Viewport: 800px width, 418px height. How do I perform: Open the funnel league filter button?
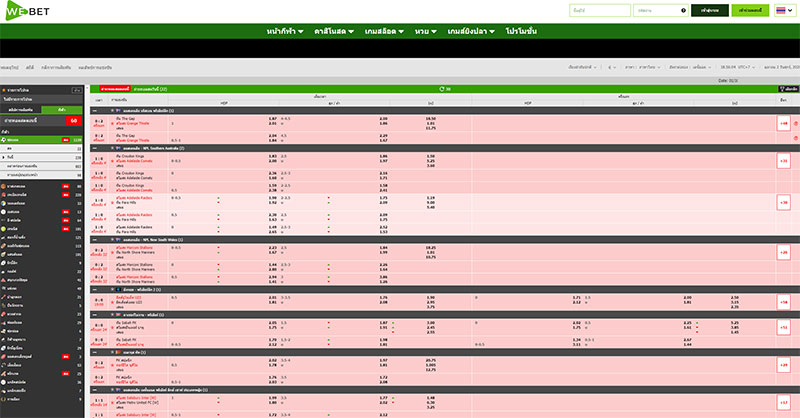coord(788,89)
